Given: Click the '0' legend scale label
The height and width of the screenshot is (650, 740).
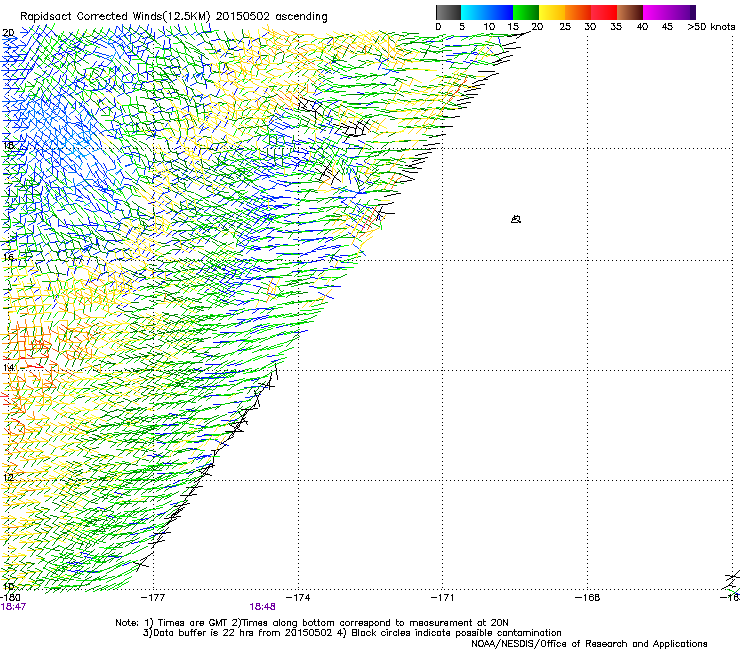Looking at the screenshot, I should coord(438,27).
